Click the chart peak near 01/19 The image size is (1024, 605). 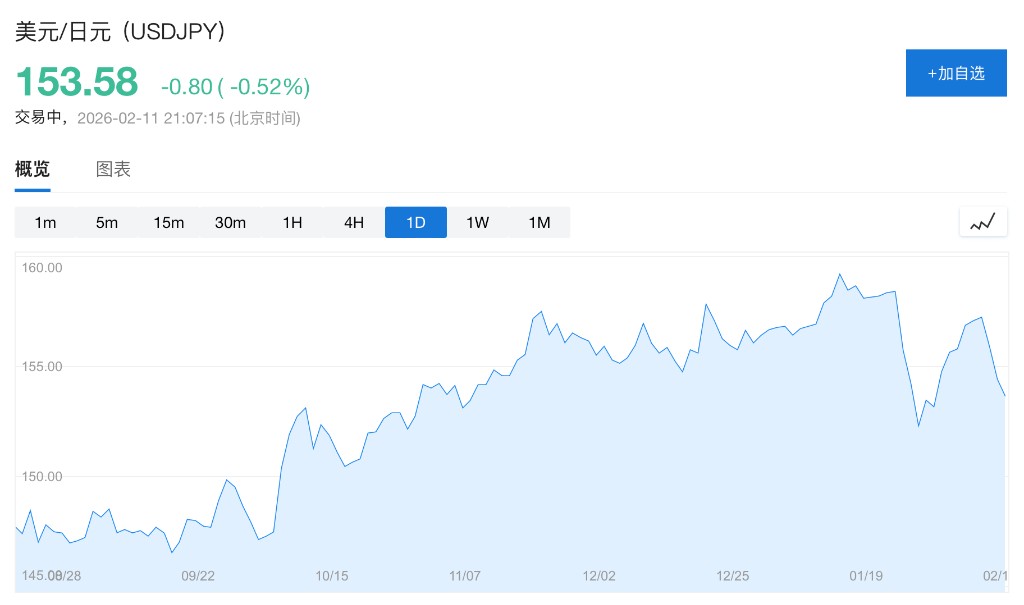click(840, 274)
